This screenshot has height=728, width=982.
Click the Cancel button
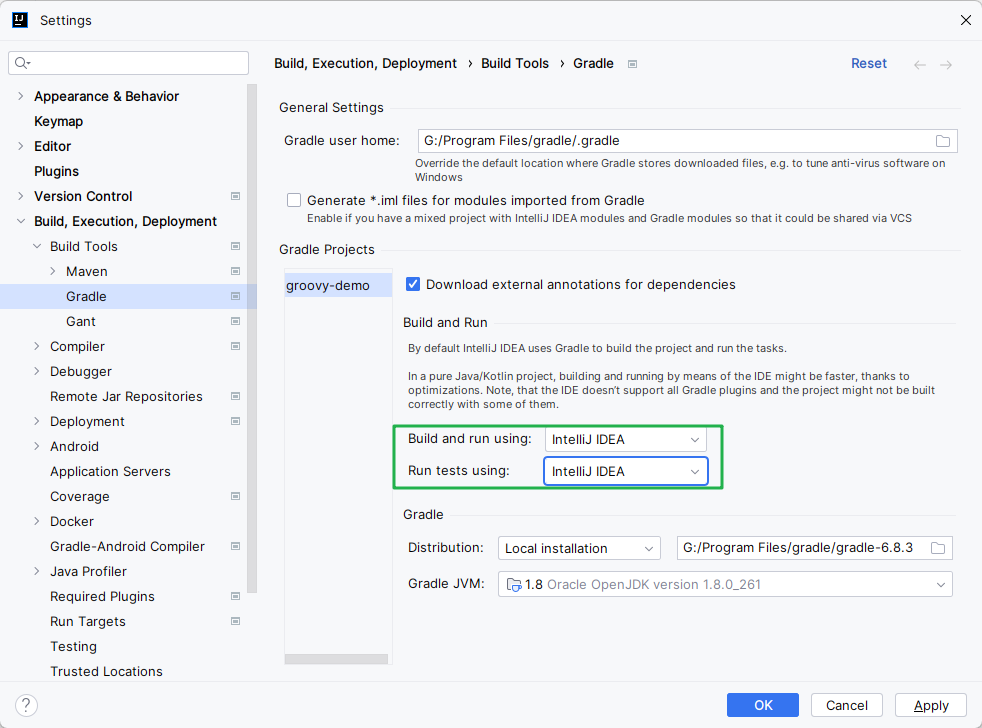tap(847, 705)
